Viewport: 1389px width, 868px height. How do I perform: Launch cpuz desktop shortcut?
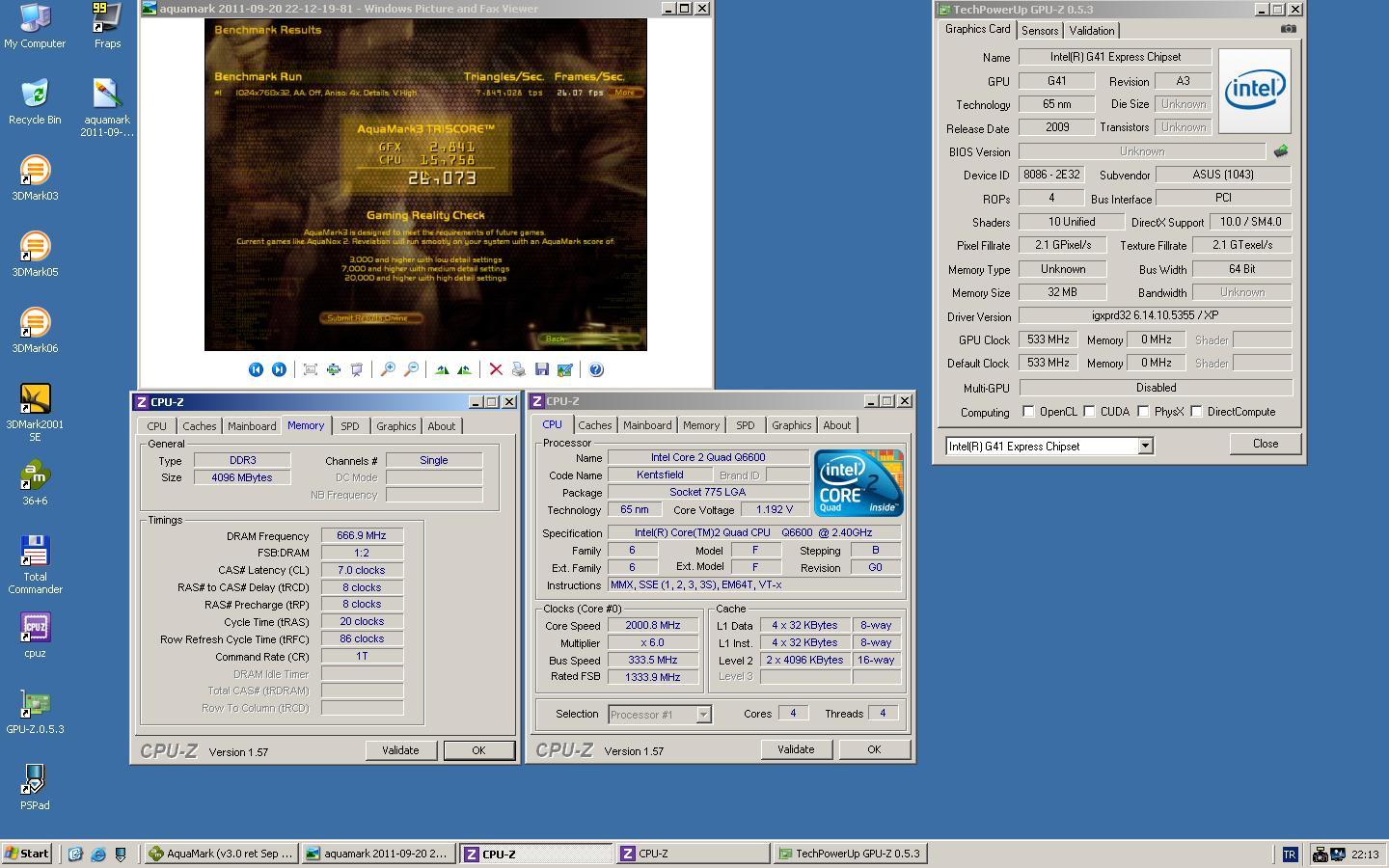35,636
